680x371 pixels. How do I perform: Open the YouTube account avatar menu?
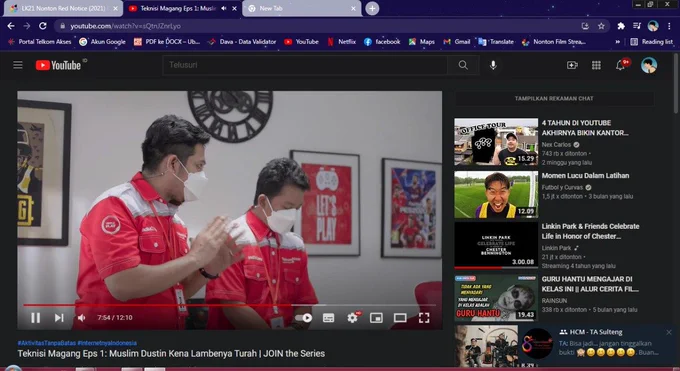coord(649,65)
